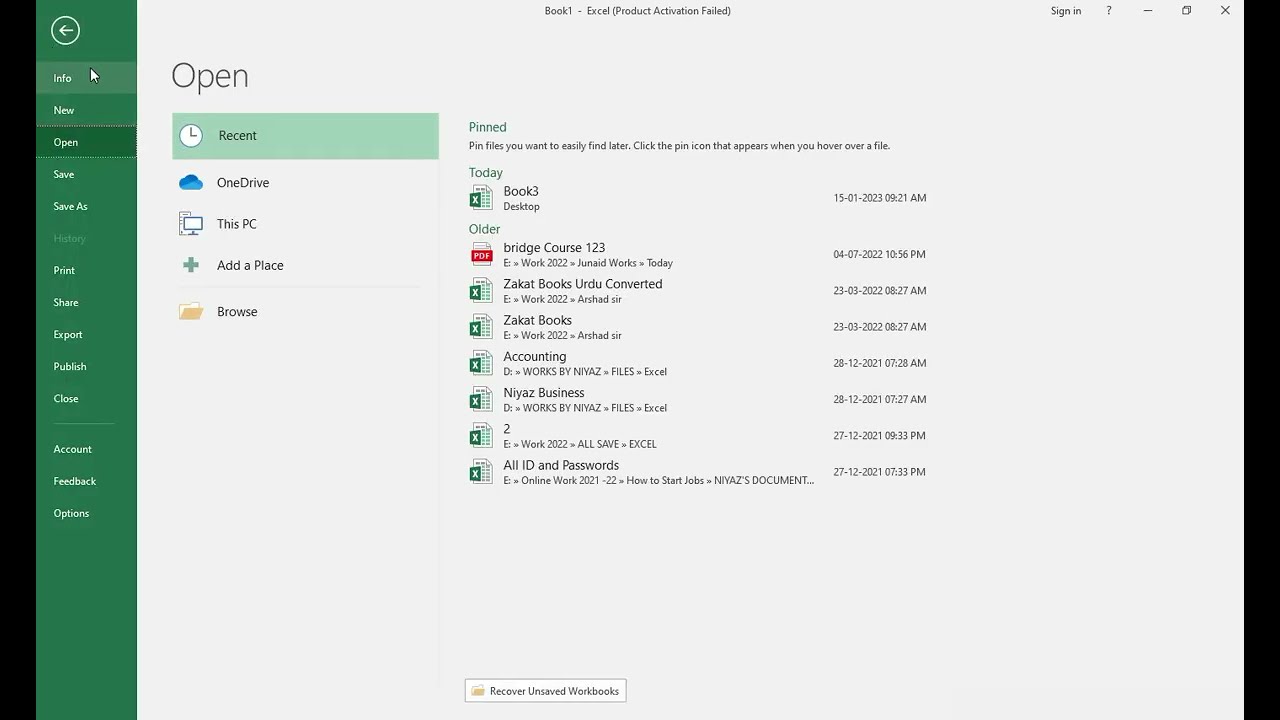Click Excel icon beside All ID and Passwords
Viewport: 1280px width, 720px height.
click(x=481, y=471)
